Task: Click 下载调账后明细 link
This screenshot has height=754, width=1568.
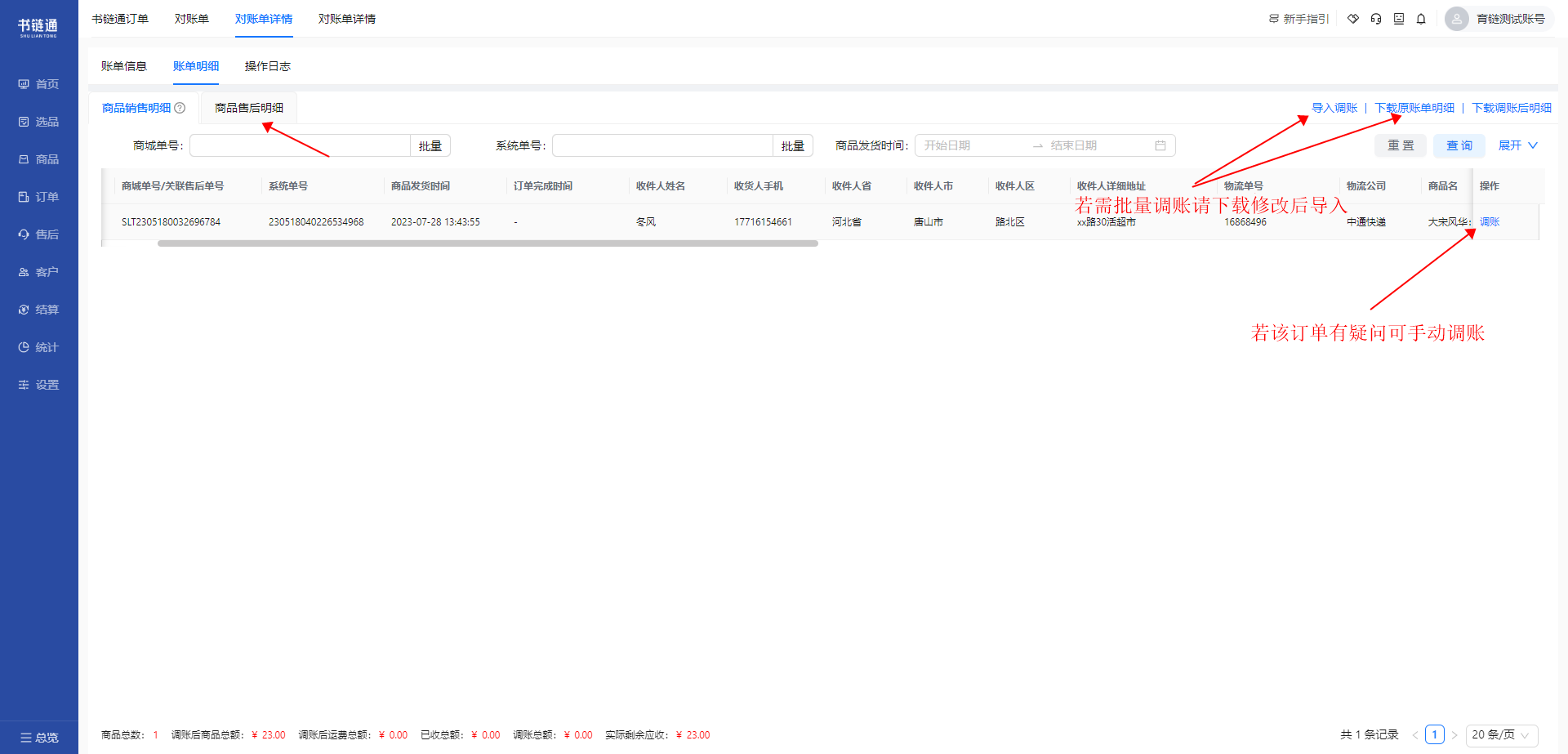Action: point(1512,108)
